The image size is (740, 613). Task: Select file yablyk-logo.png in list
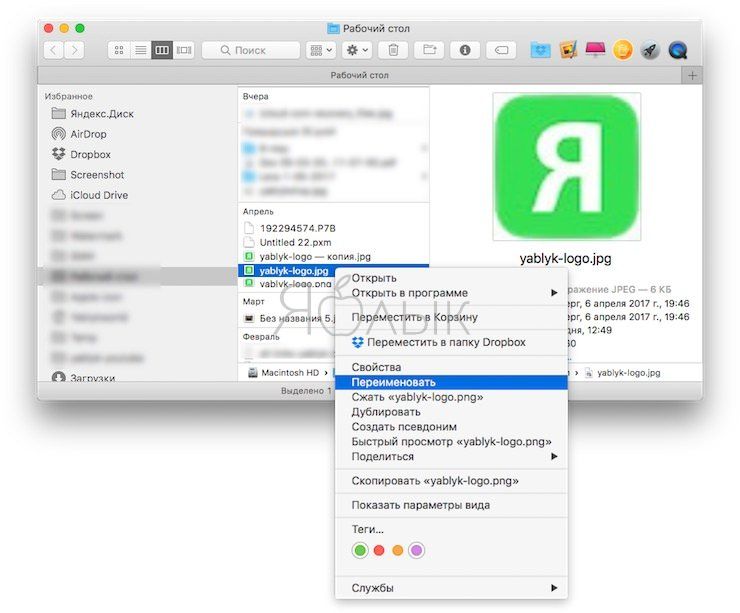click(x=287, y=284)
